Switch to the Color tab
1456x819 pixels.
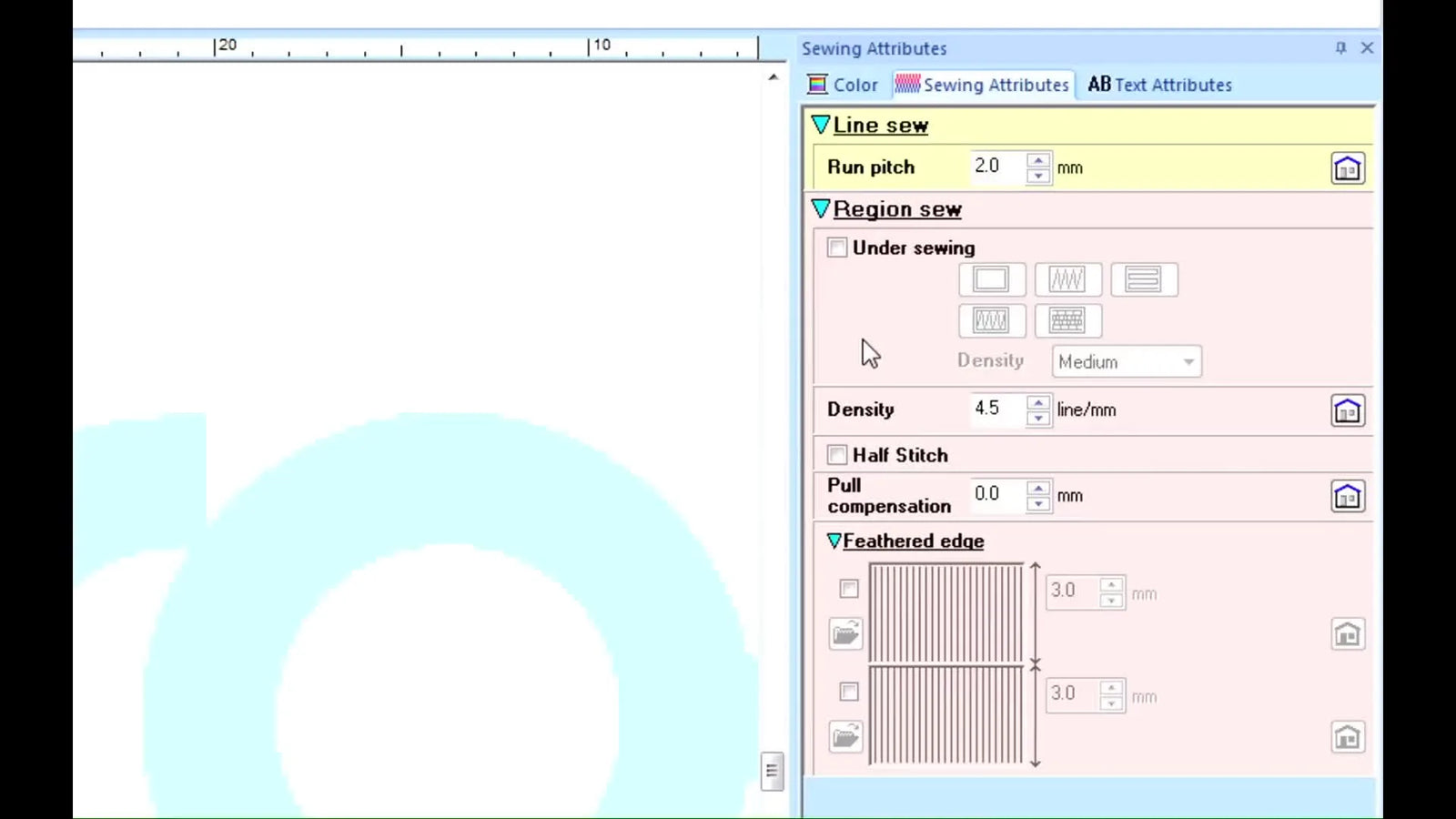point(843,85)
